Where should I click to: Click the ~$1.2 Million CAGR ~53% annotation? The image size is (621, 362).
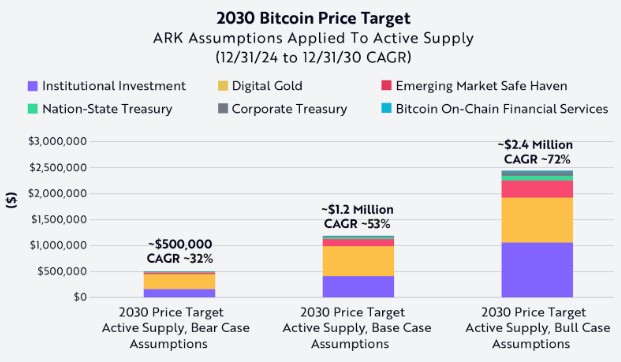pos(357,217)
